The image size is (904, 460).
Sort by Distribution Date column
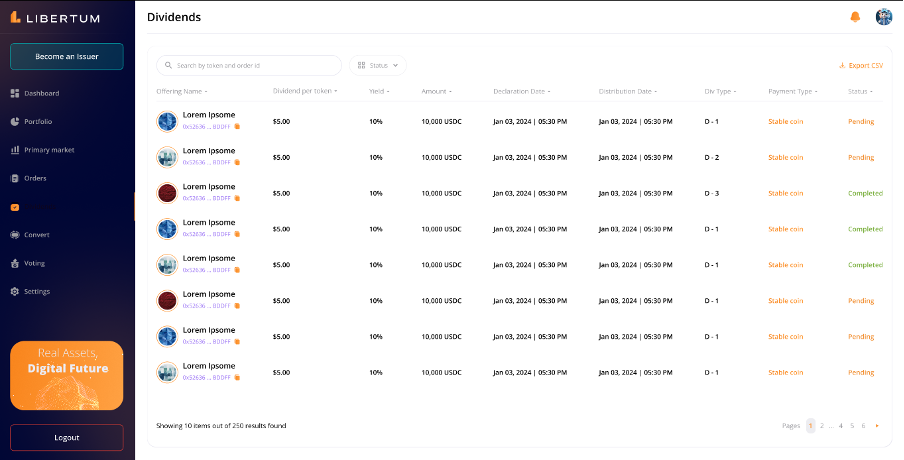[627, 91]
